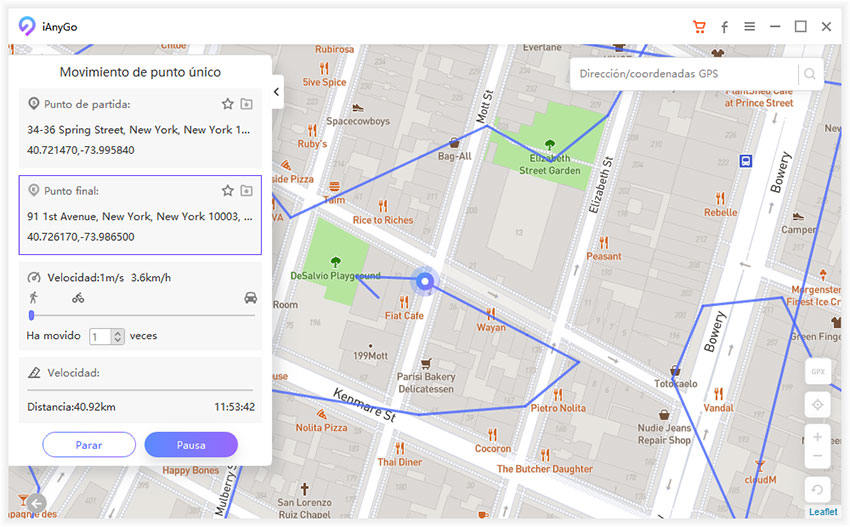Viewport: 850px width, 527px height.
Task: Select start coordinates 40.721470,-73.995840
Action: [x=81, y=150]
